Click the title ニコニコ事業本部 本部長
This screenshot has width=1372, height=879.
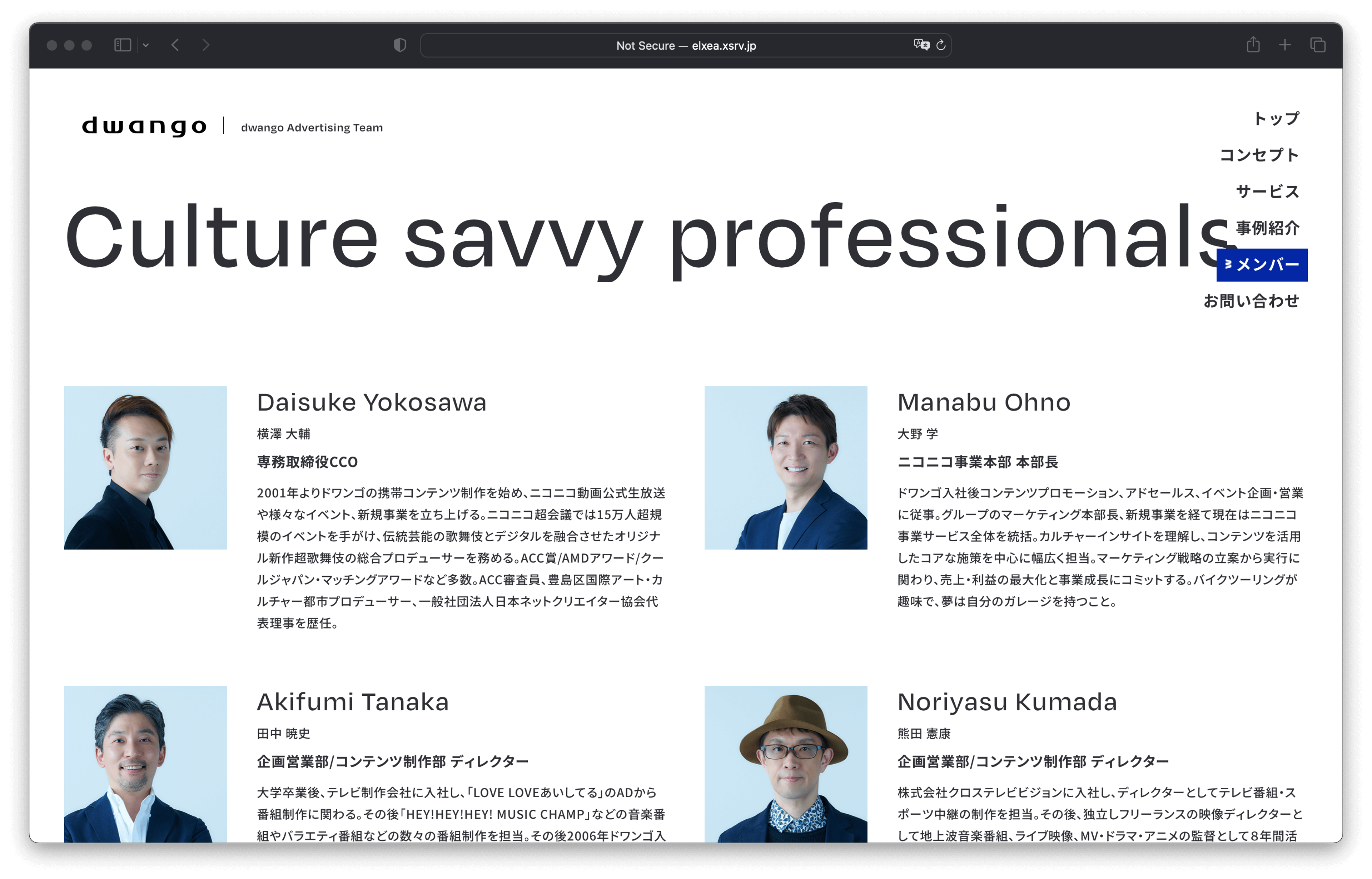pos(978,462)
